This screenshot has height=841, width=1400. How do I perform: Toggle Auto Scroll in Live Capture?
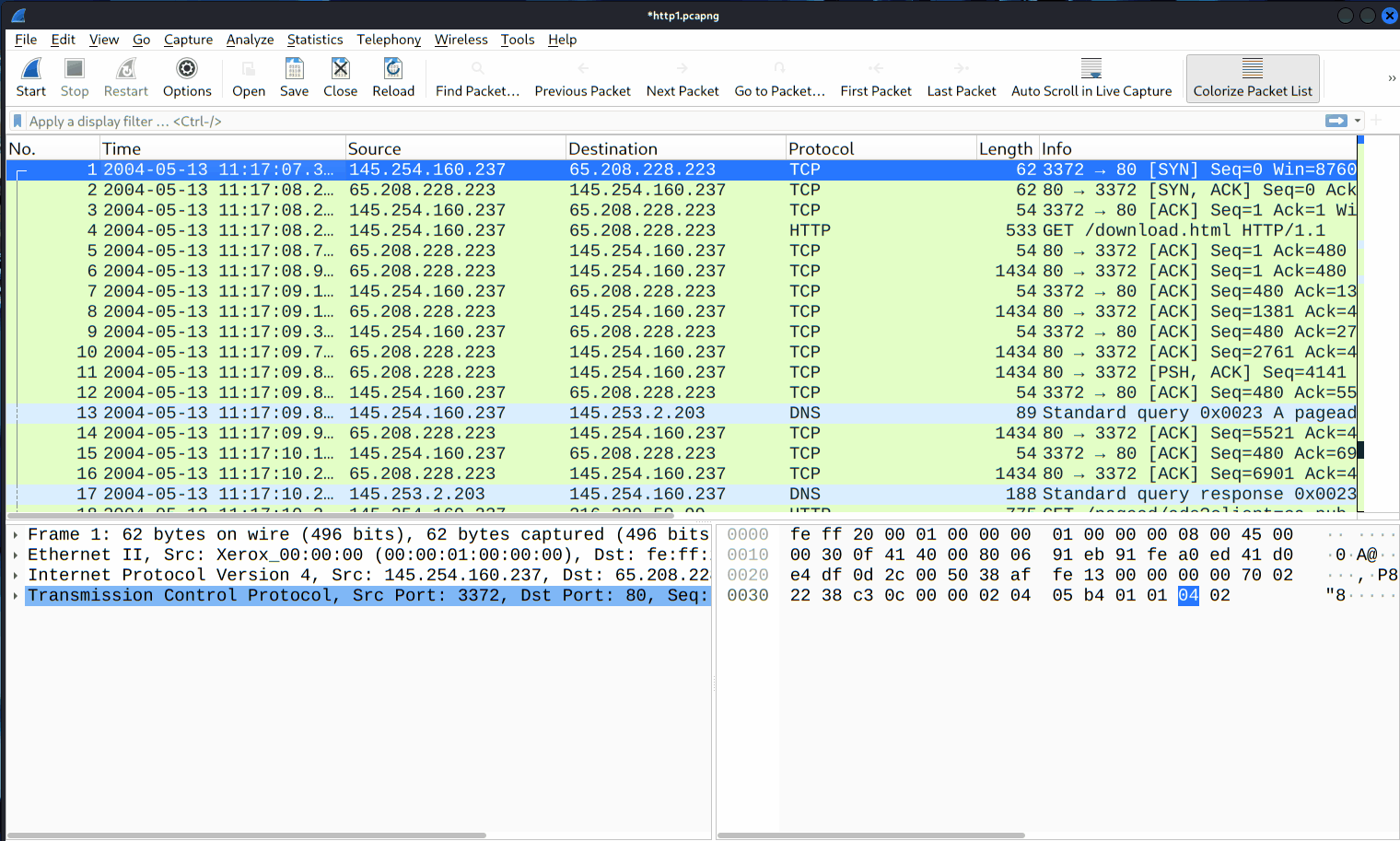(x=1091, y=78)
